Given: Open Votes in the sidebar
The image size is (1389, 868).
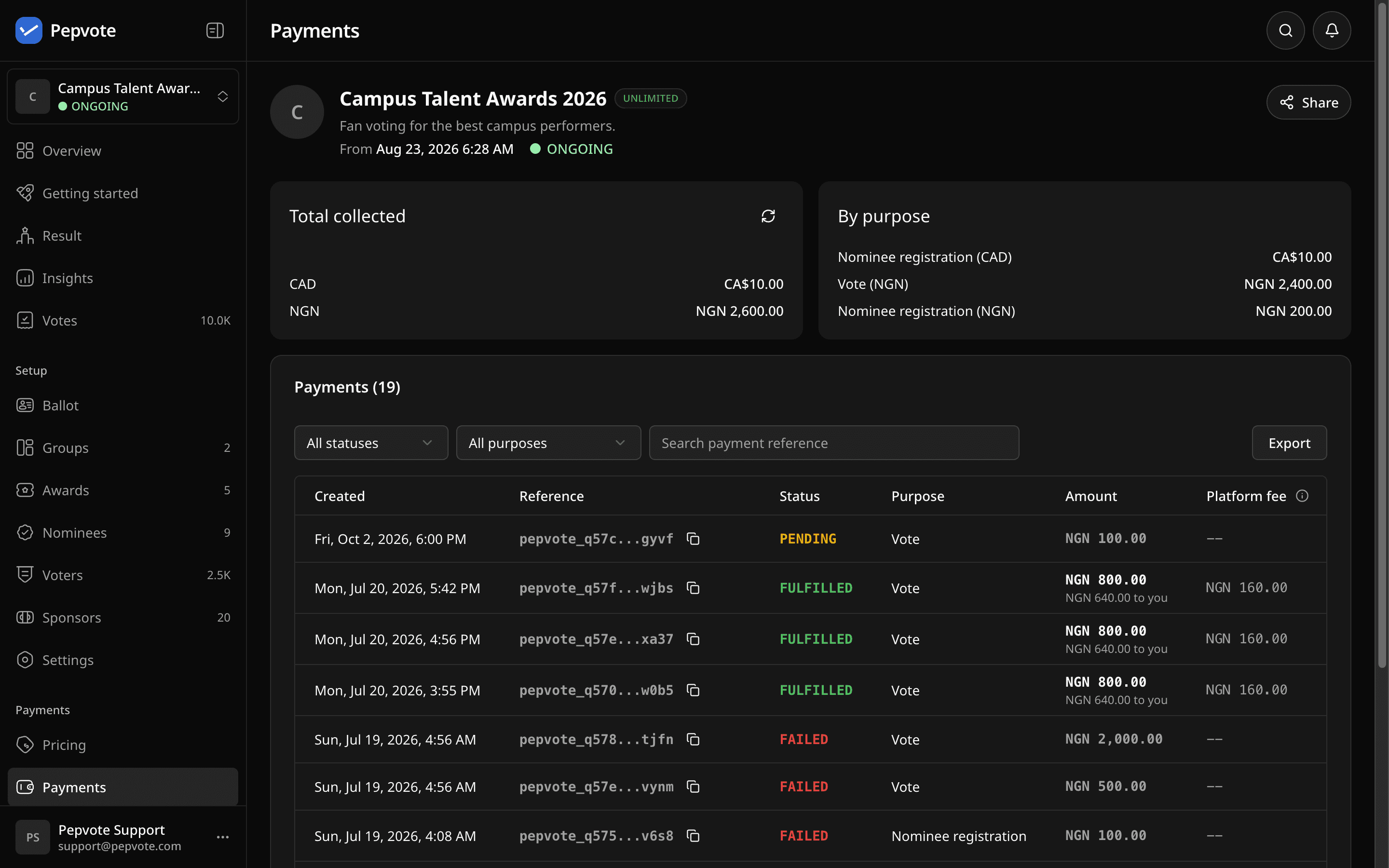Looking at the screenshot, I should coord(123,320).
